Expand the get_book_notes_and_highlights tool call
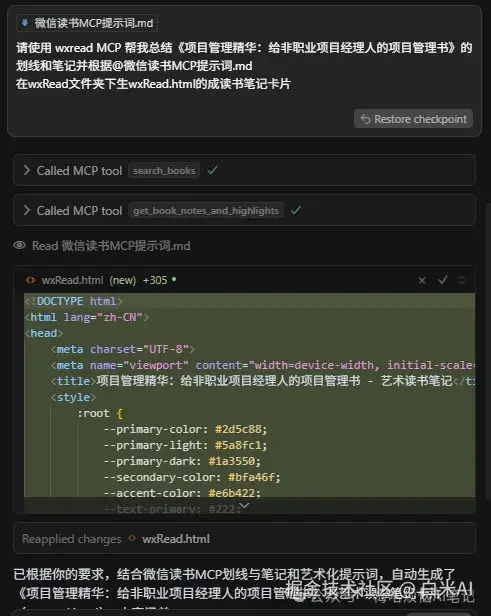 pyautogui.click(x=27, y=210)
